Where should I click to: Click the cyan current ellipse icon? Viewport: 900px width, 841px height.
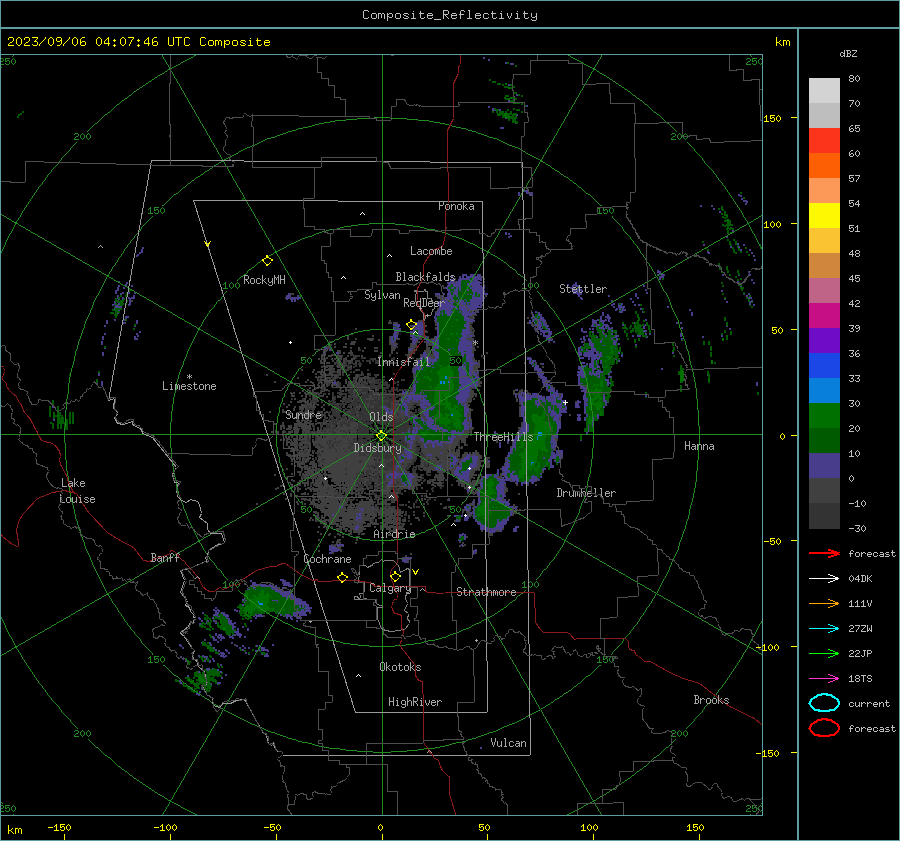824,703
